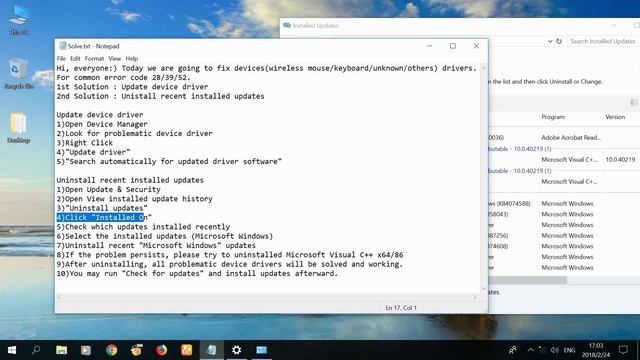Screen dimensions: 640x360
Task: Open the This PC desktop icon
Action: point(19,20)
